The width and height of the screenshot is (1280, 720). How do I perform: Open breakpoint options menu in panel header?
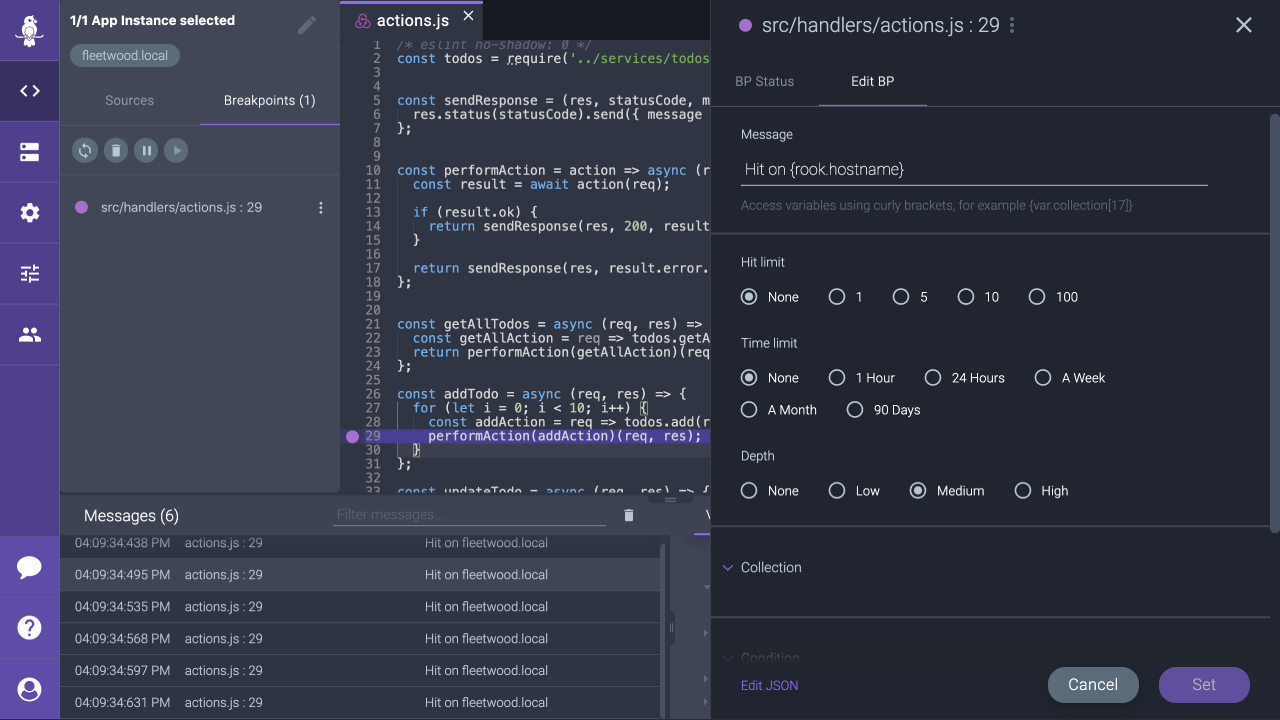(x=1012, y=26)
